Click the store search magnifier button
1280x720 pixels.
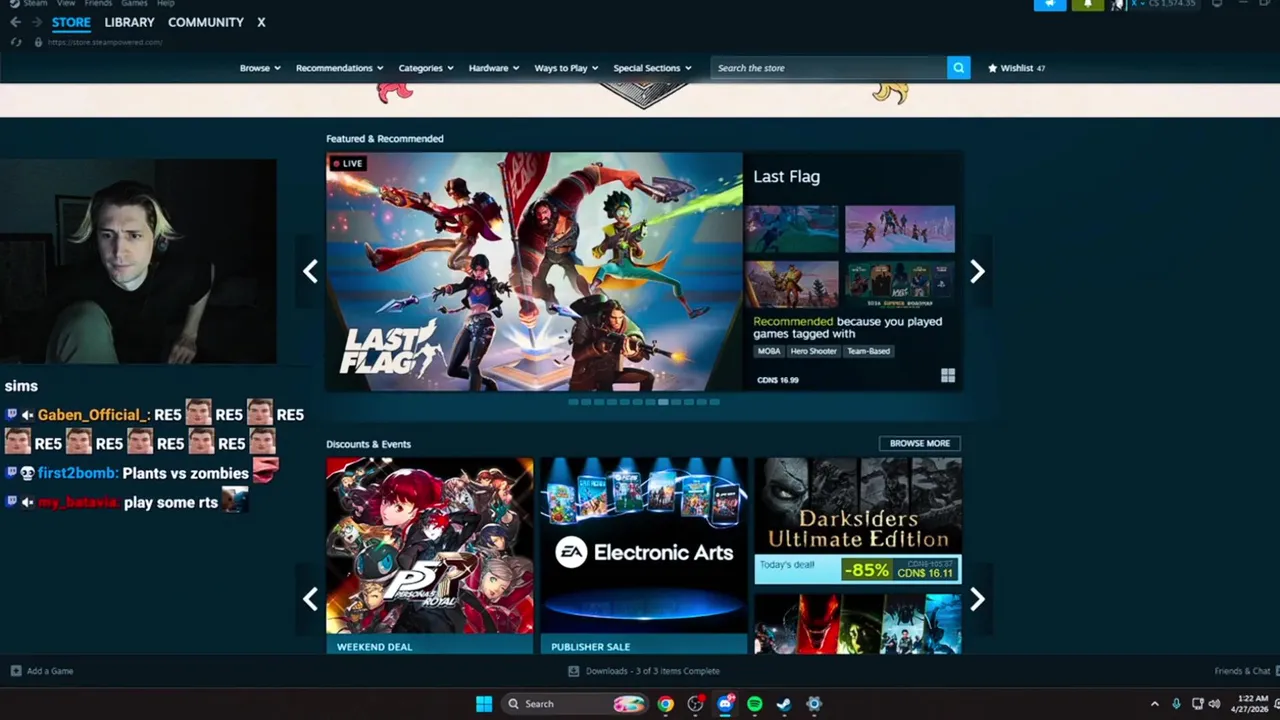click(958, 68)
